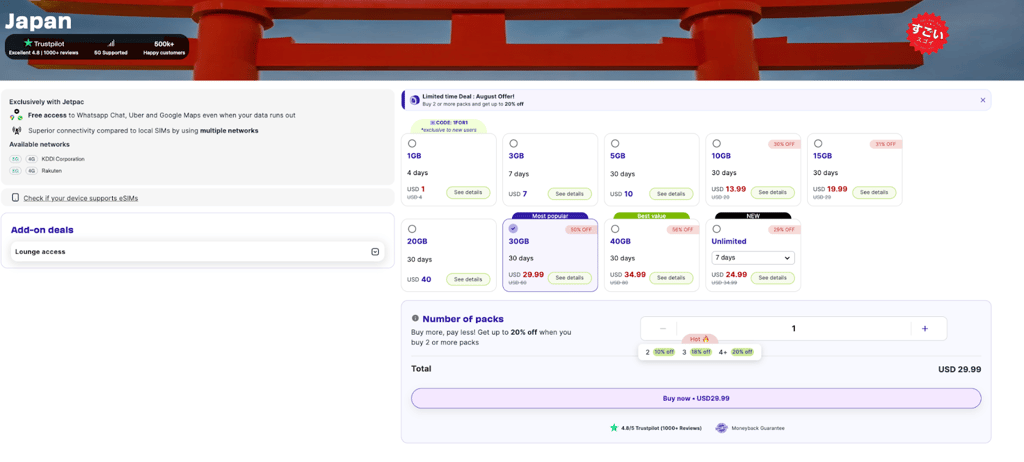Click the minus icon to reduce packs
The image size is (1024, 462).
(663, 329)
